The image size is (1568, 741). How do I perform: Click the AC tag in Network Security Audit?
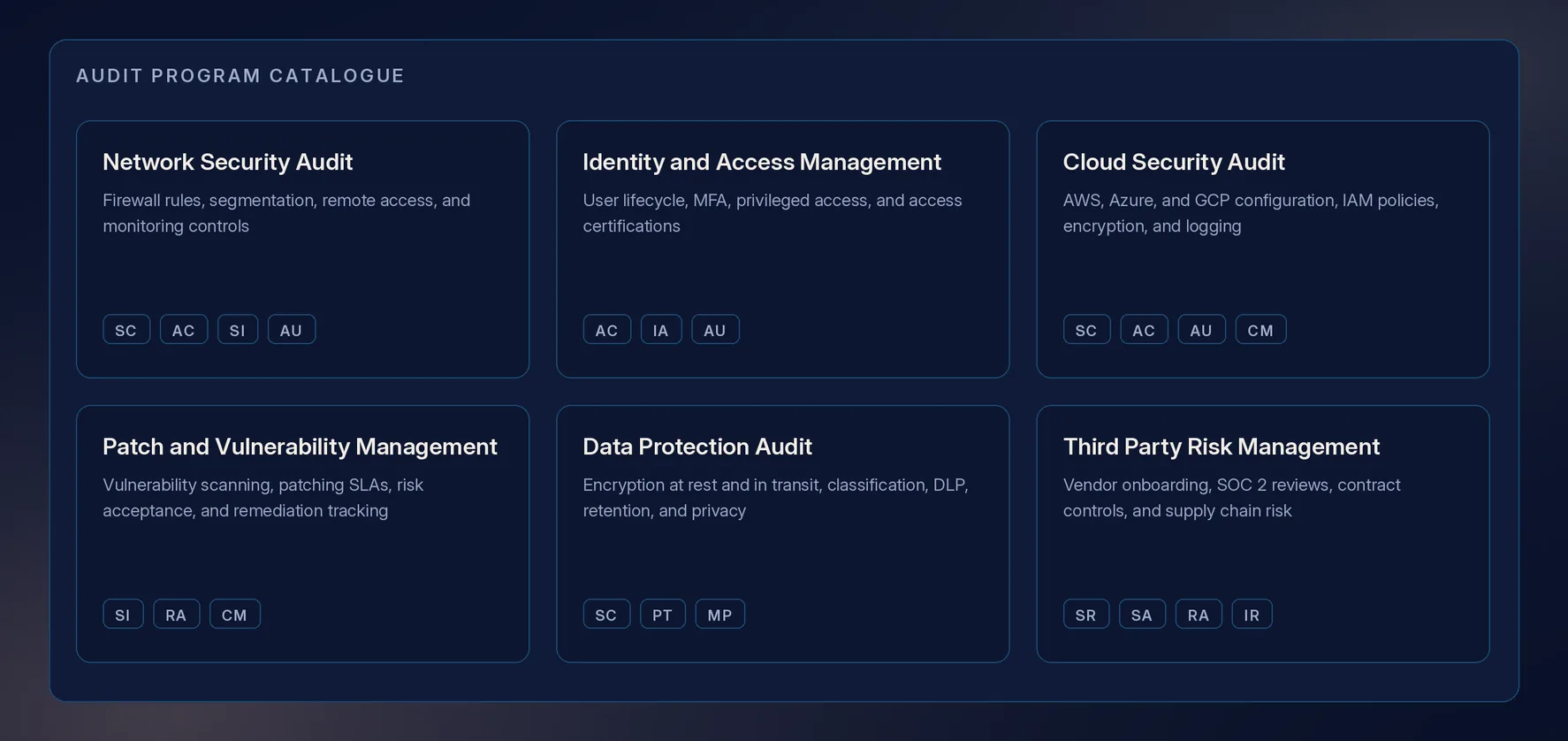click(x=184, y=330)
